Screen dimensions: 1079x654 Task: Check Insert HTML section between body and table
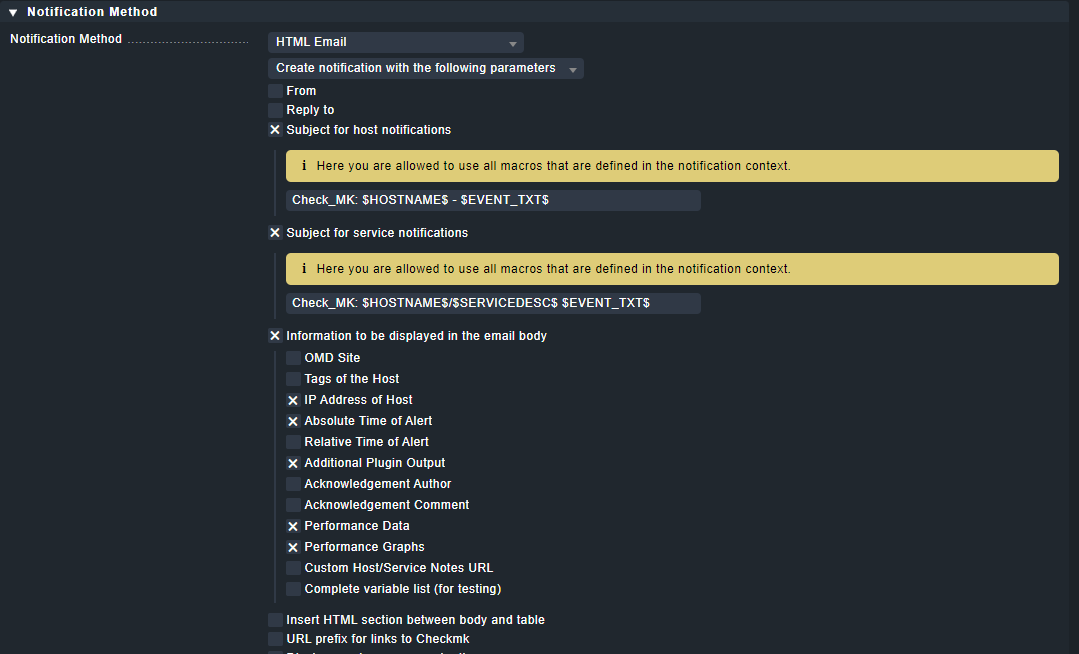275,620
